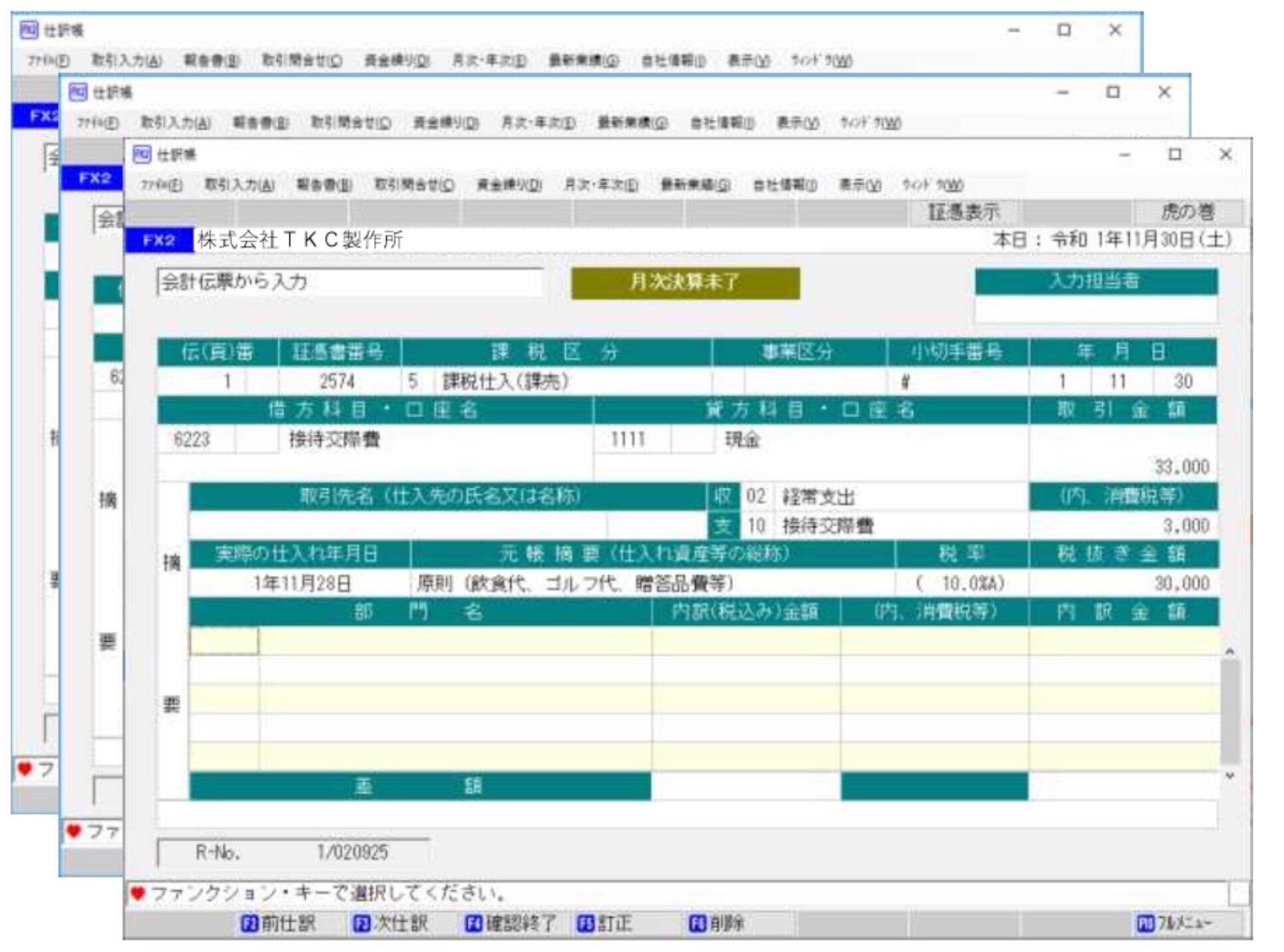Click the blue FX2 logo beside 株式会社TKC製作所
The width and height of the screenshot is (1284, 952).
tap(158, 240)
